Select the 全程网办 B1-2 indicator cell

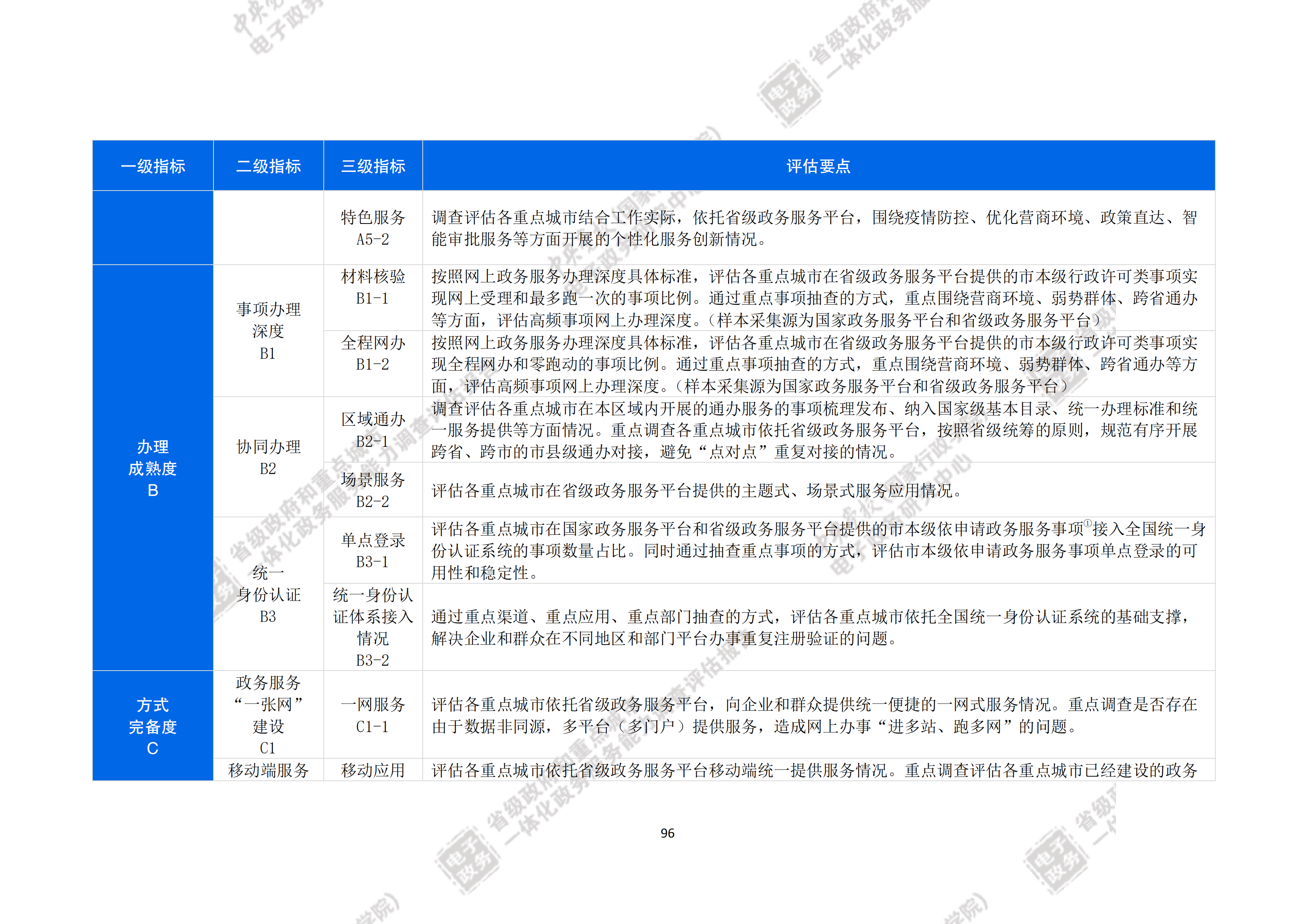pyautogui.click(x=373, y=353)
